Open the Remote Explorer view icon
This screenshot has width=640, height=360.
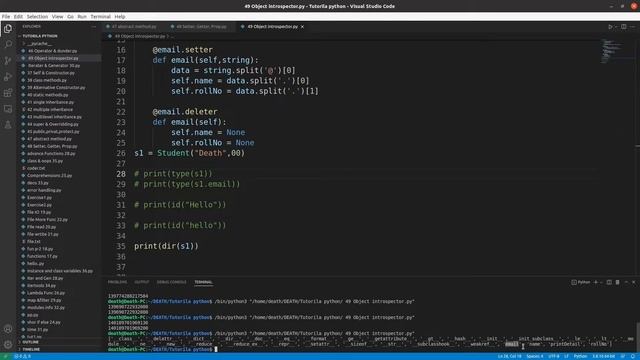pos(8,109)
